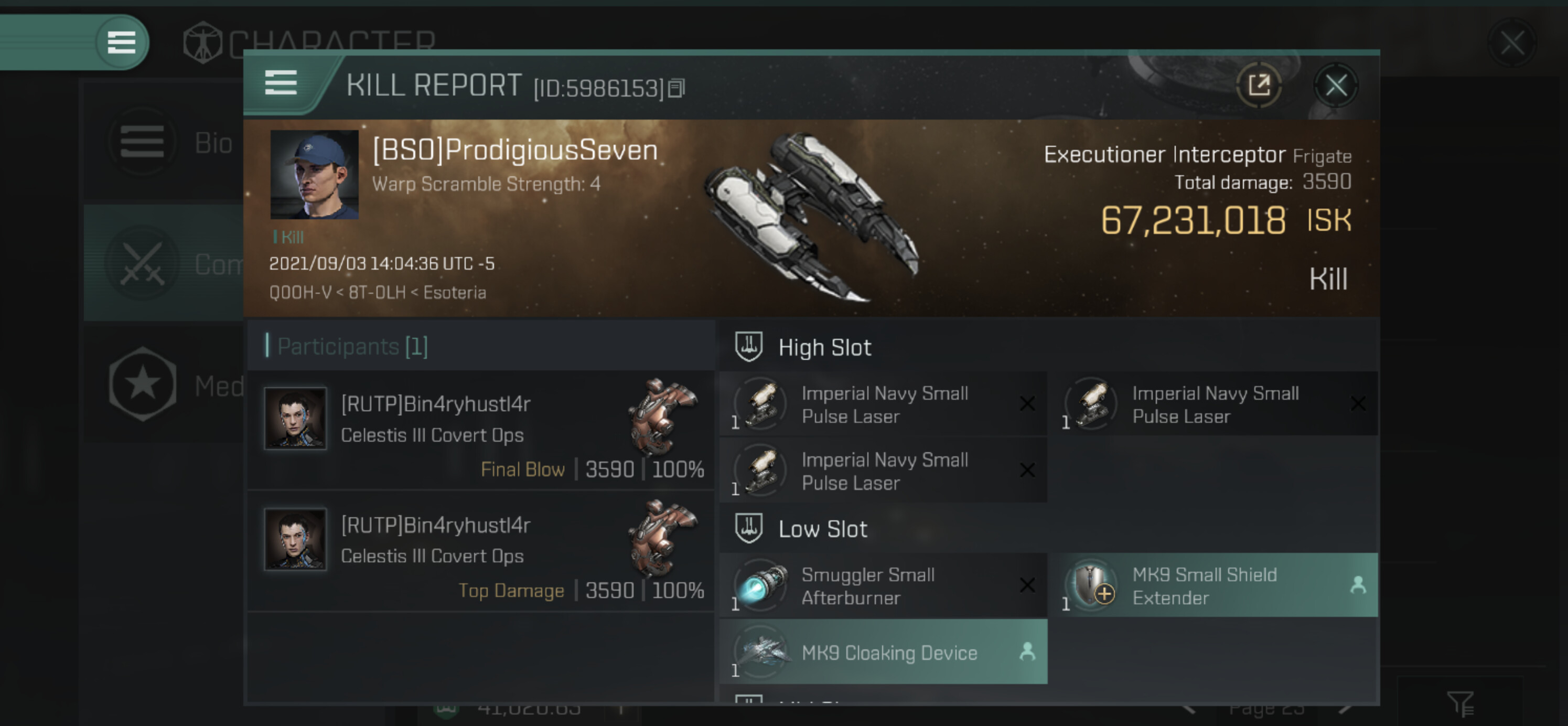
Task: Click ProdigiousSeven's pilot portrait
Action: point(314,174)
